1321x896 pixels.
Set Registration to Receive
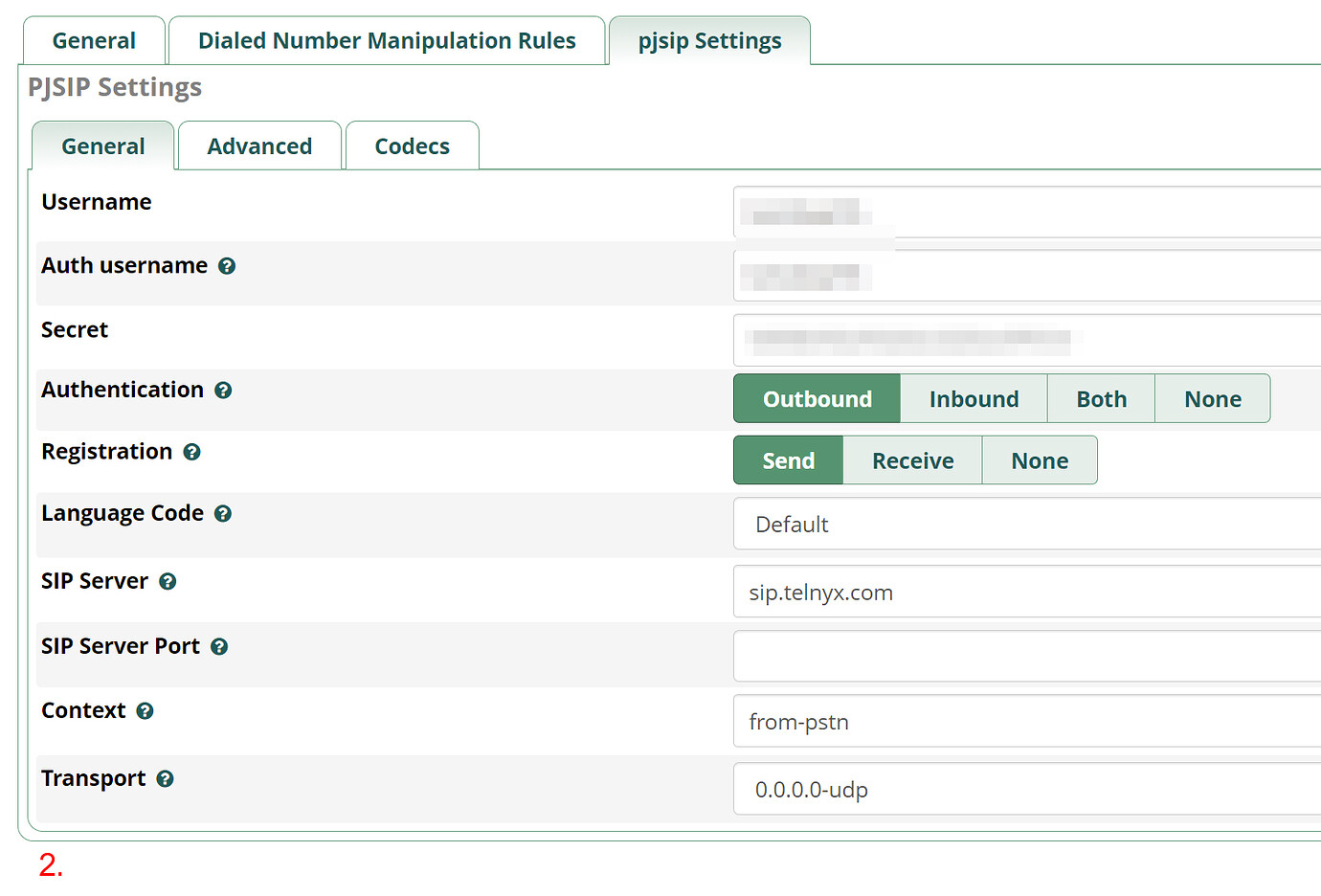click(x=912, y=461)
